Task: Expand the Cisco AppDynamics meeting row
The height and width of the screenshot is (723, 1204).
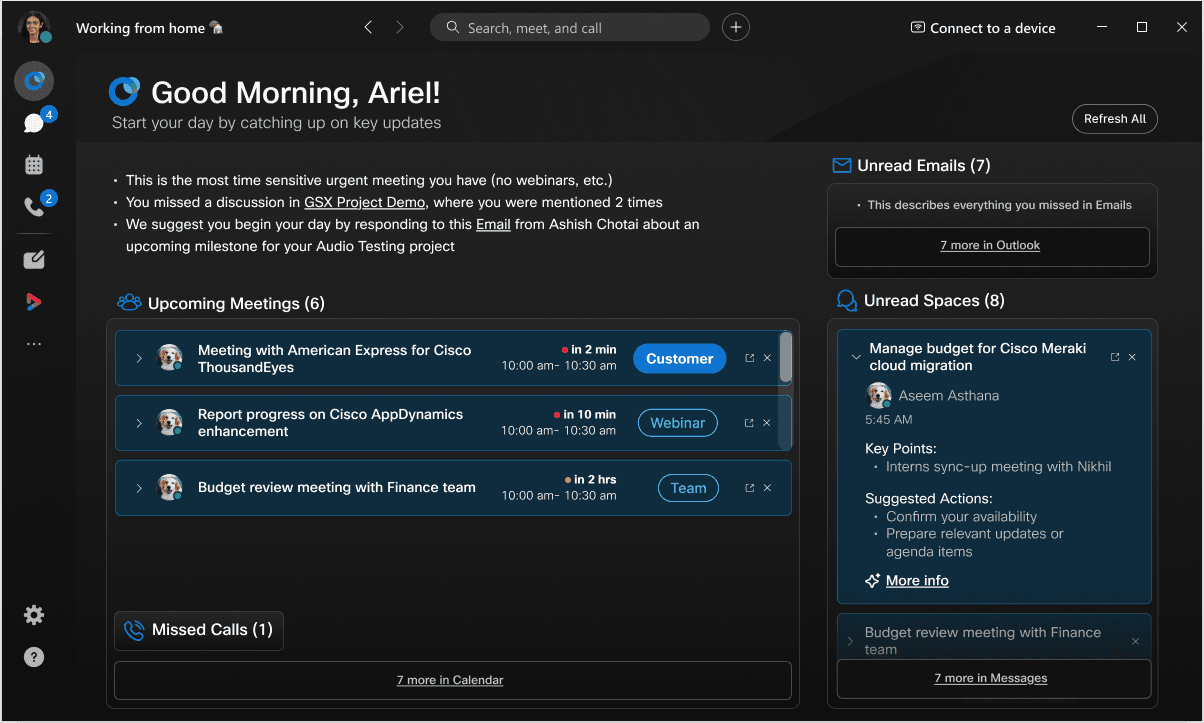Action: point(139,423)
